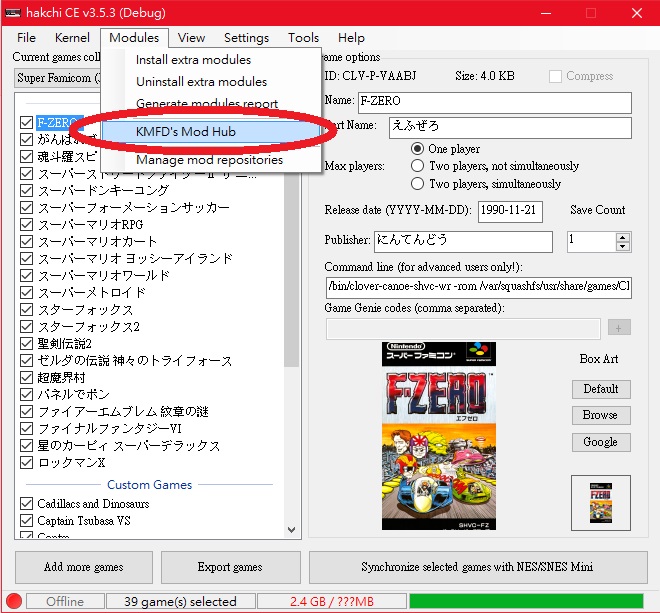Toggle the スーパーメトロイド checkbox

[x=27, y=293]
